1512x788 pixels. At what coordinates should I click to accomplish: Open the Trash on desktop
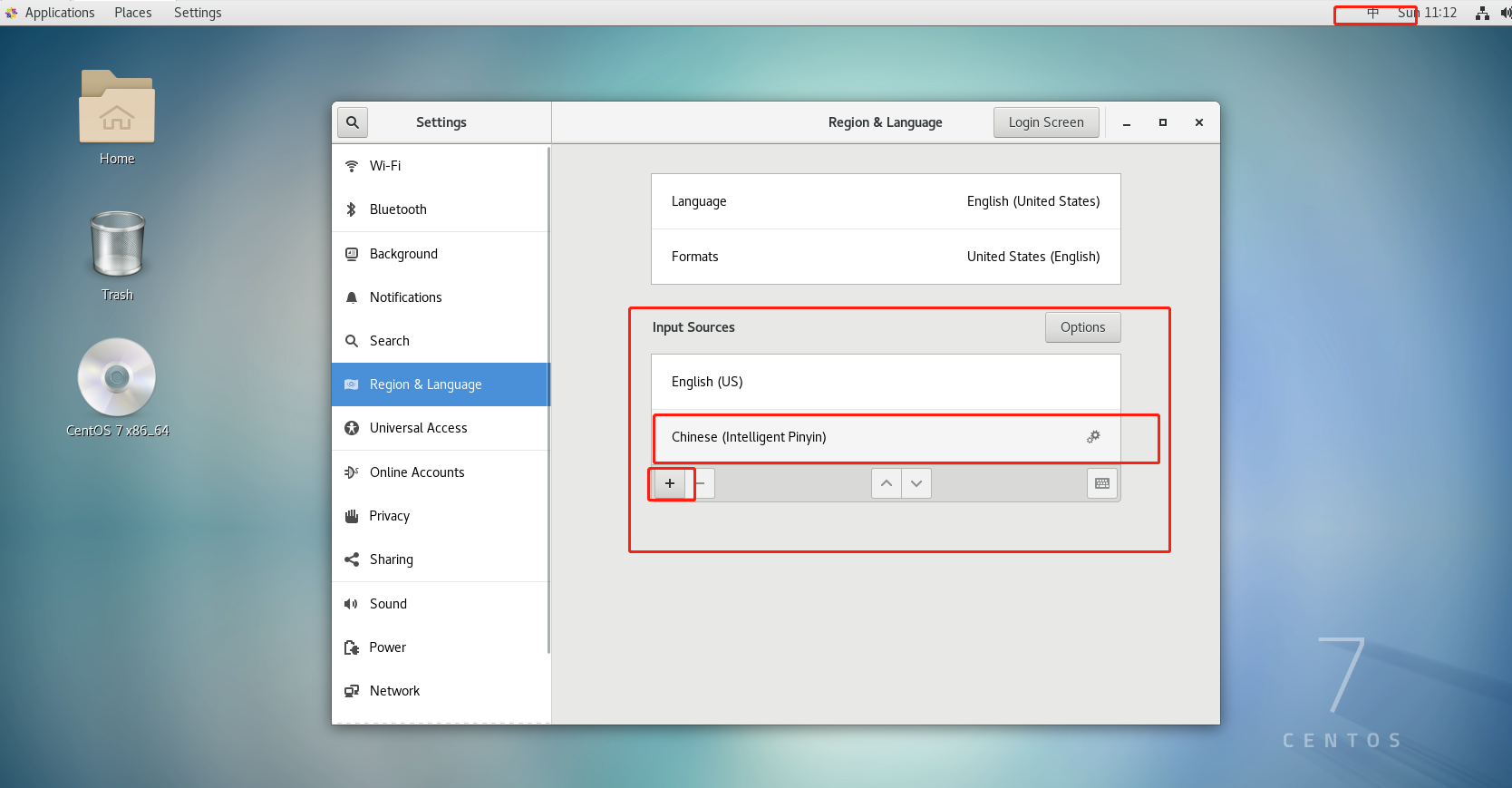(x=117, y=256)
